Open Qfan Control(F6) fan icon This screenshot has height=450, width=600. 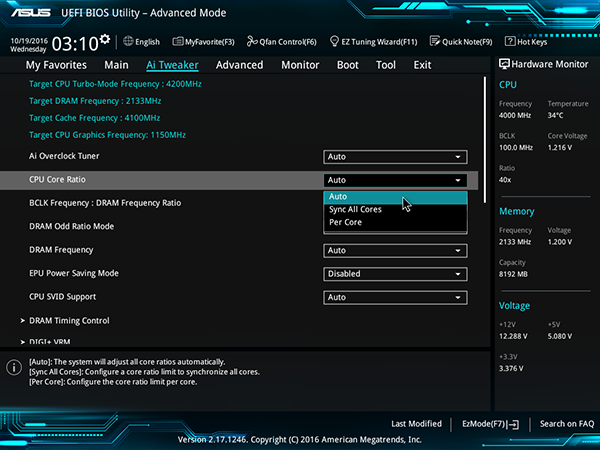[252, 42]
